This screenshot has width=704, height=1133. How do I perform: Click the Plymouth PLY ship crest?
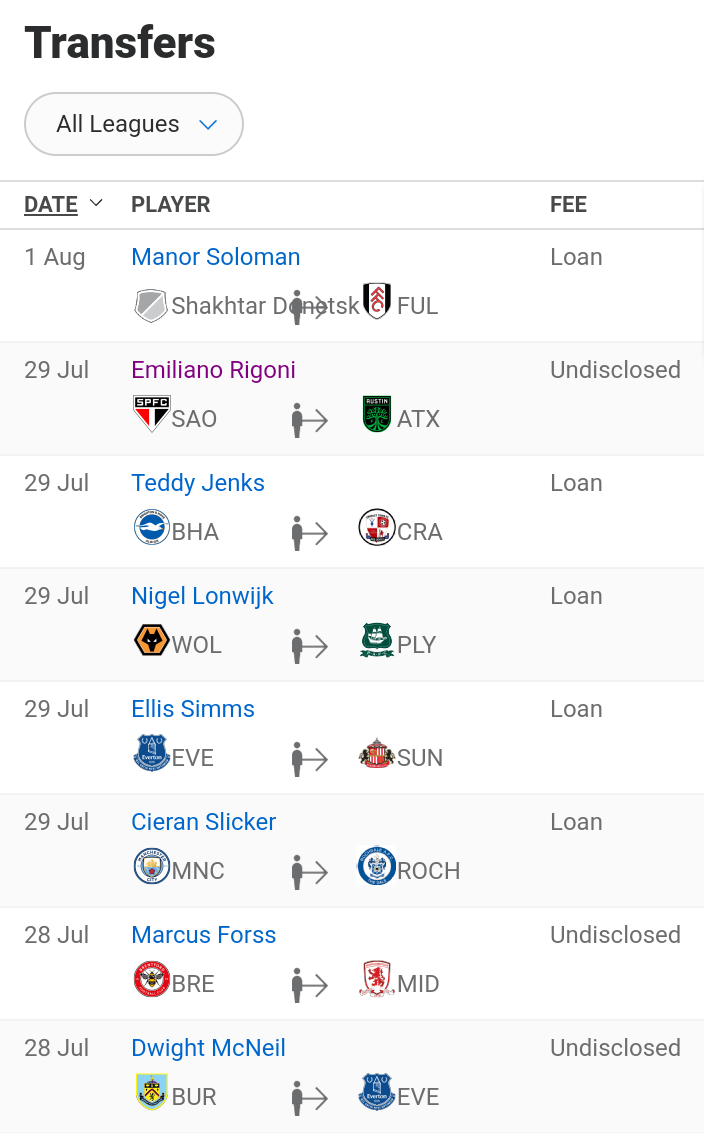click(x=377, y=640)
